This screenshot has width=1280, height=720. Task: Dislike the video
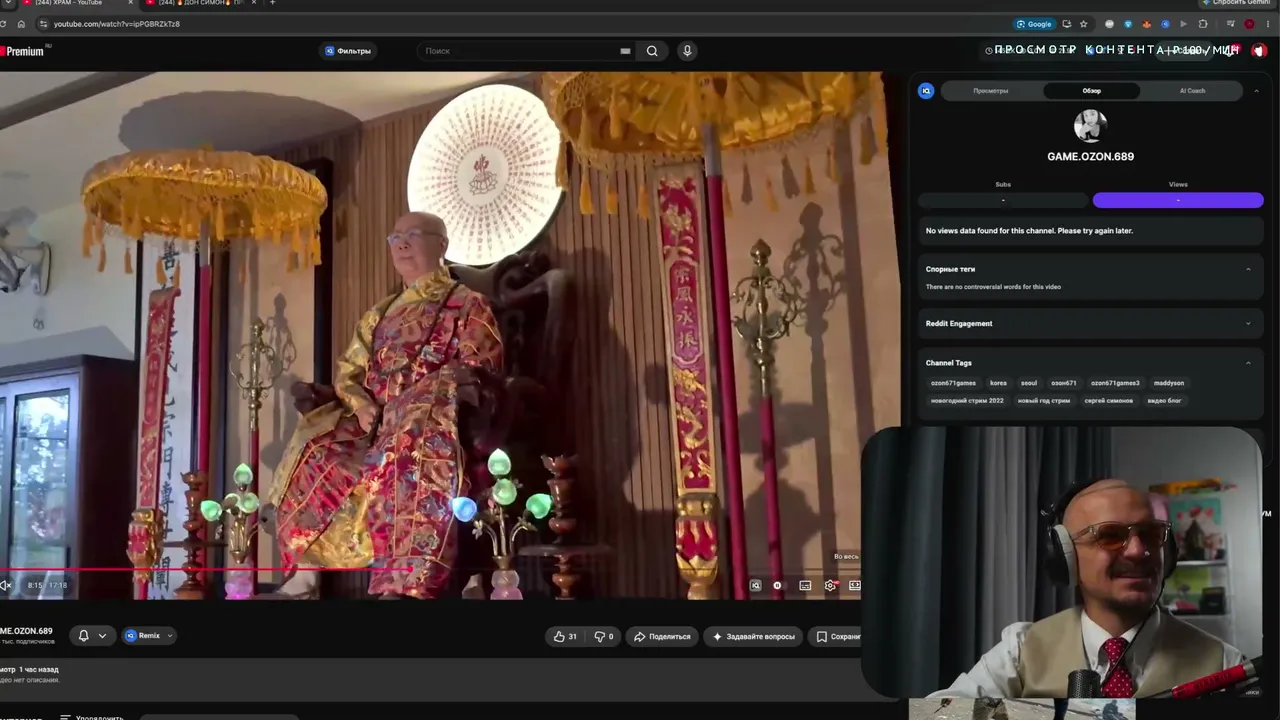tap(604, 636)
